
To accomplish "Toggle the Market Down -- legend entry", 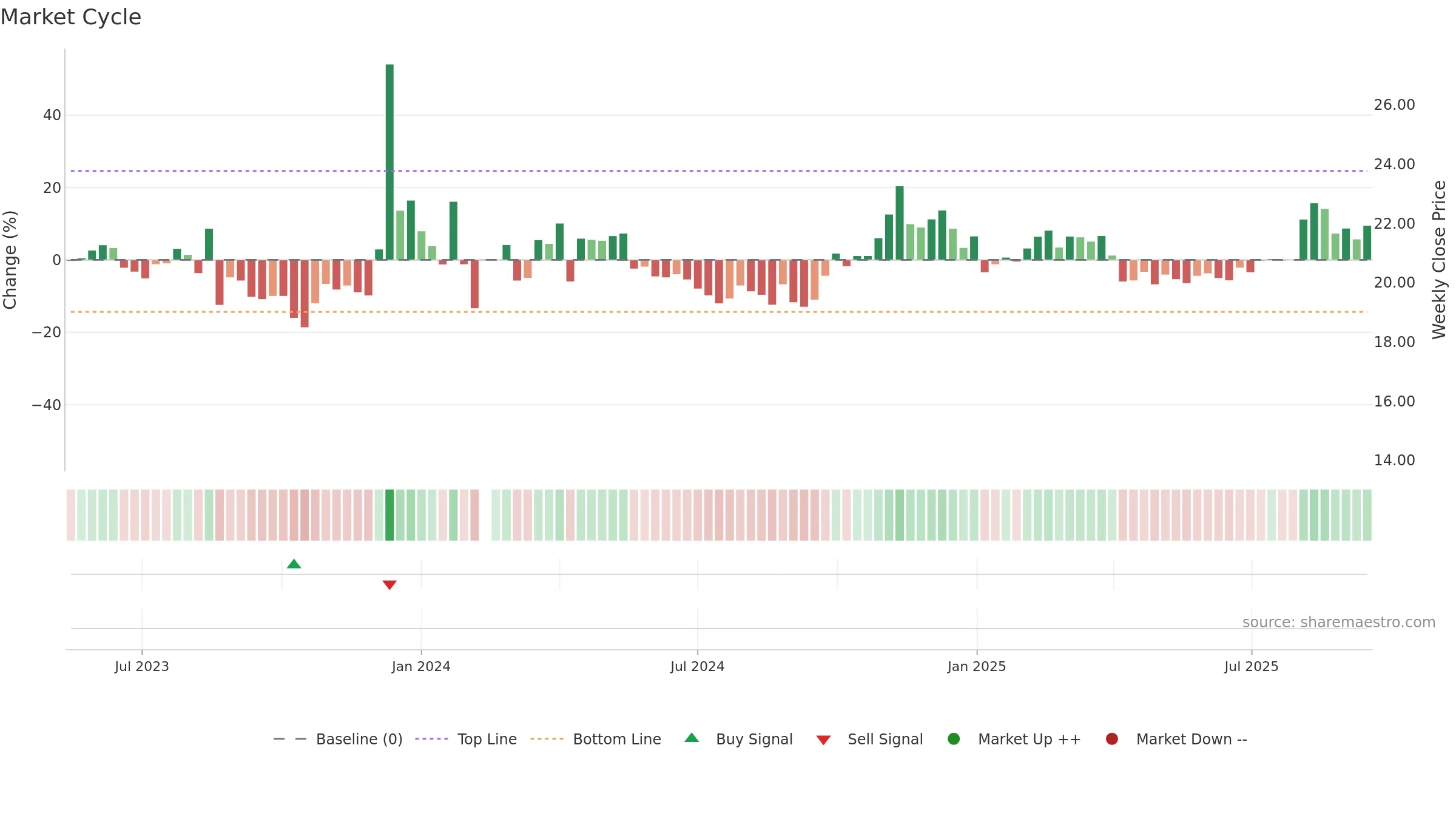I will click(1176, 739).
